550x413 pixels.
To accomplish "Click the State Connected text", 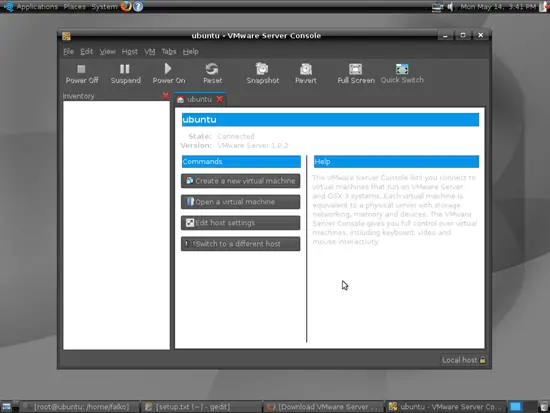I will [x=221, y=136].
